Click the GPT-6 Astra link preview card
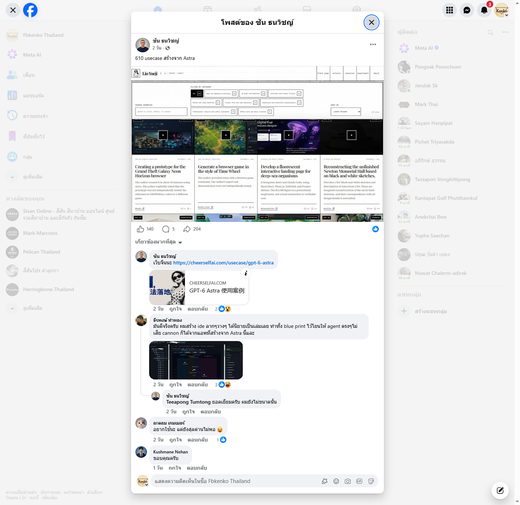Screen dimensions: 520x505 point(199,287)
